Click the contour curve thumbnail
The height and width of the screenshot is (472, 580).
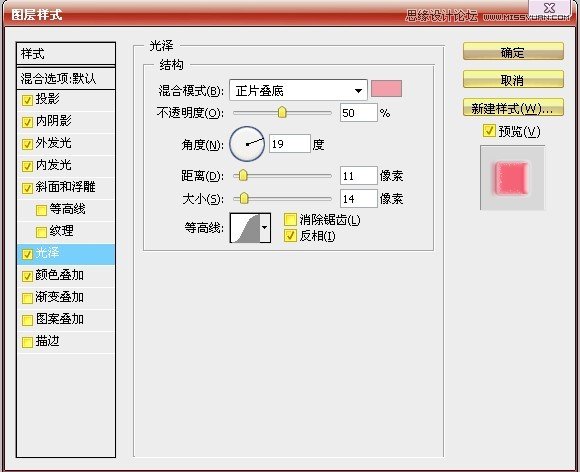coord(245,227)
